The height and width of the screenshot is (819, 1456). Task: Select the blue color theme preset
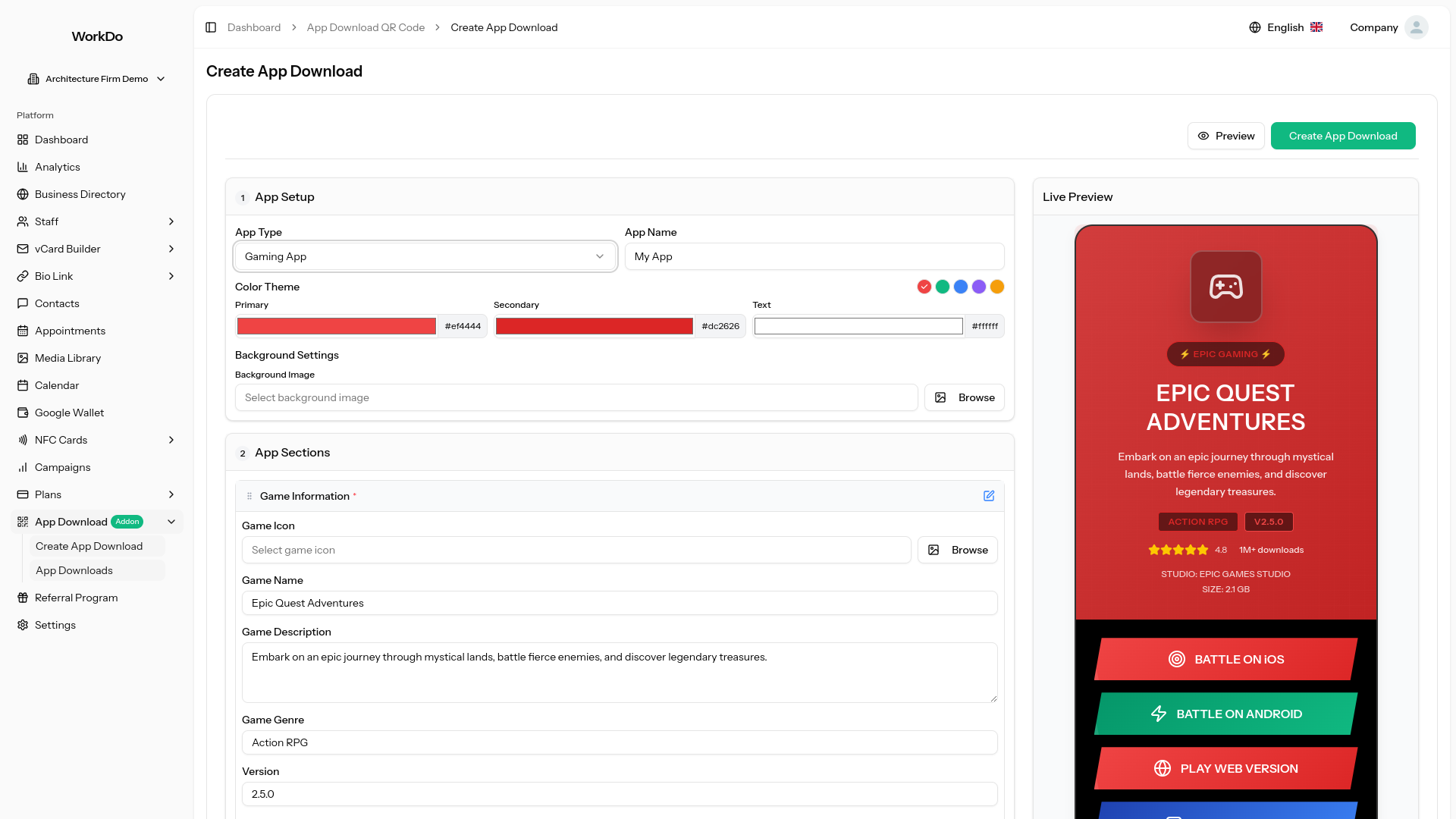[x=961, y=287]
